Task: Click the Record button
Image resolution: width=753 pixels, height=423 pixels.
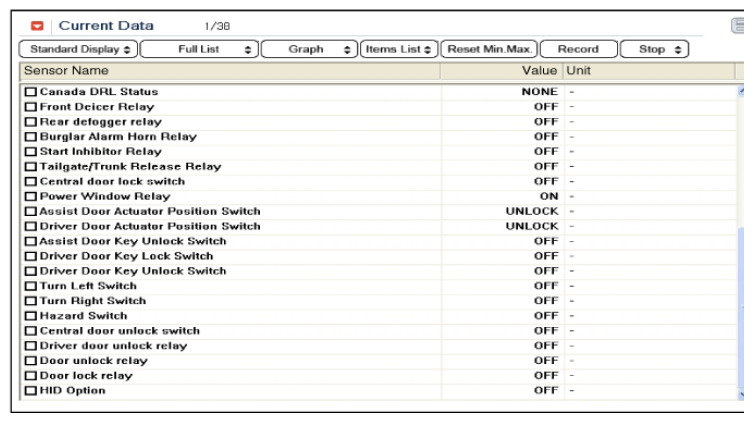Action: coord(579,49)
